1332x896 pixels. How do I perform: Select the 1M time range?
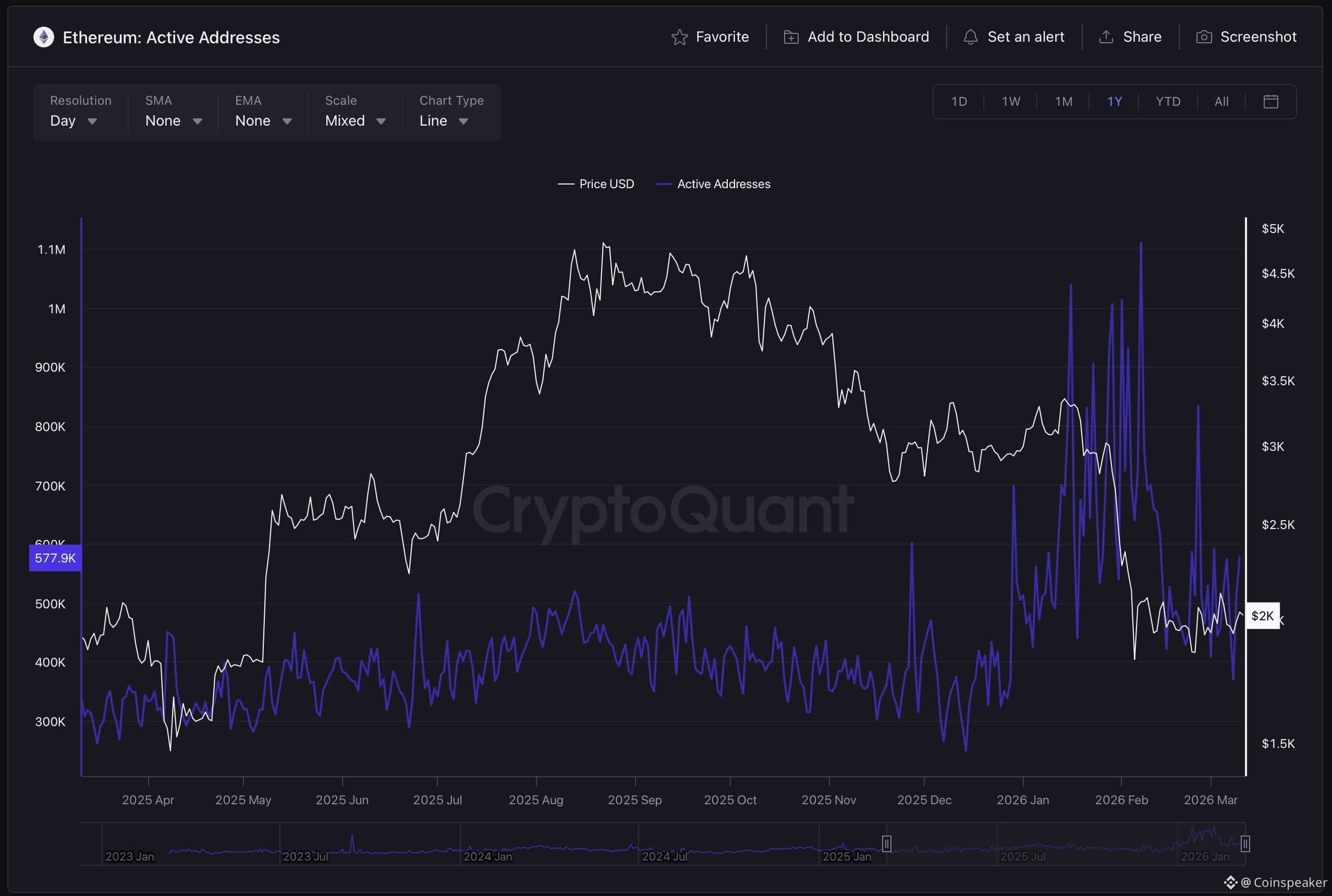pyautogui.click(x=1063, y=102)
